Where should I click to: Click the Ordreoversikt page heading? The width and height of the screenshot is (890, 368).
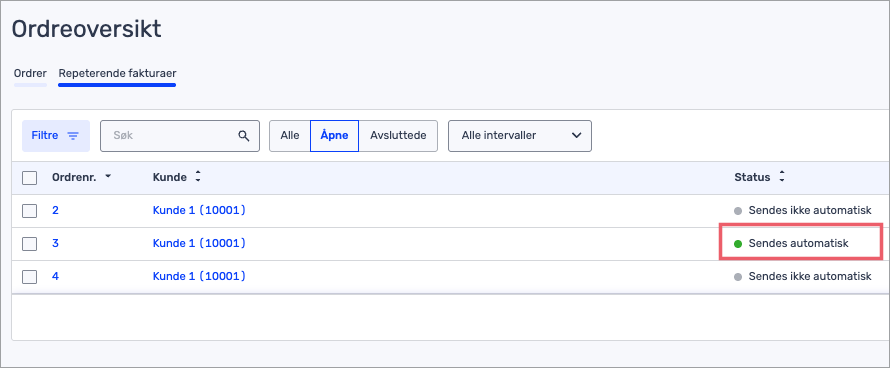[87, 29]
